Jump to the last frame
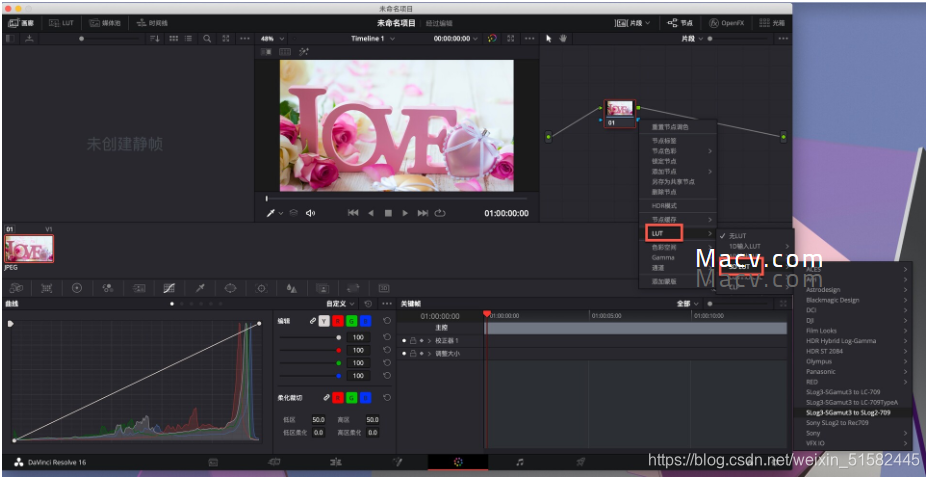The height and width of the screenshot is (479, 930). [x=423, y=213]
